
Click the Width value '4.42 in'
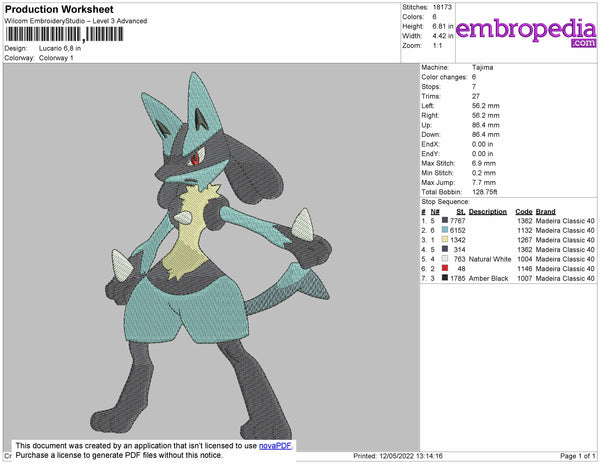click(443, 36)
